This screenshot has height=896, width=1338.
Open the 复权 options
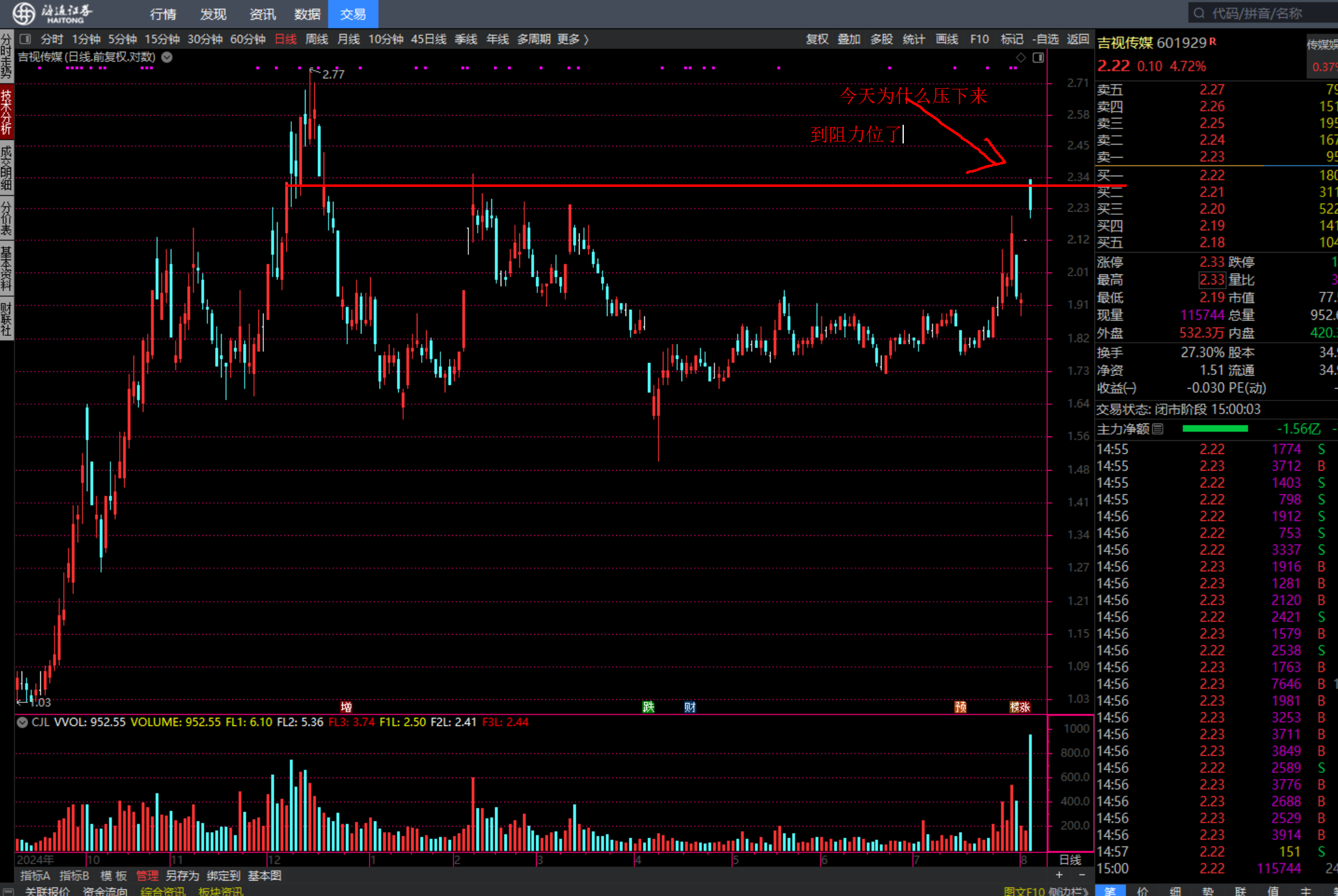[x=817, y=39]
